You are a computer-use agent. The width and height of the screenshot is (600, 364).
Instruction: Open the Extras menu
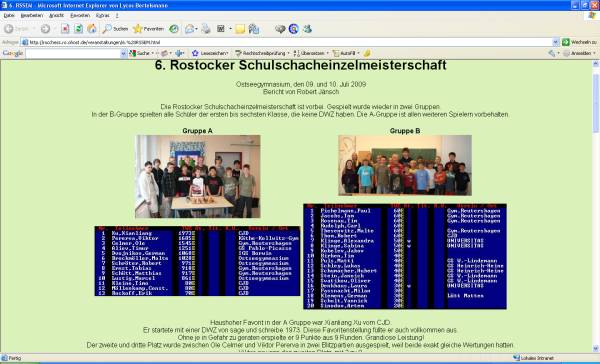[103, 15]
